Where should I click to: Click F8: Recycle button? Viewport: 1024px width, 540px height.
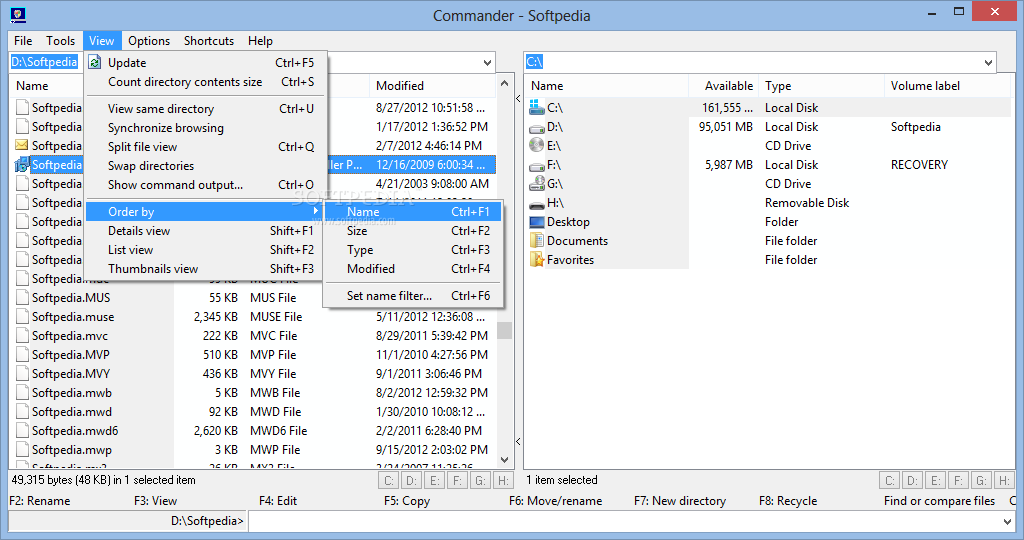click(x=788, y=501)
